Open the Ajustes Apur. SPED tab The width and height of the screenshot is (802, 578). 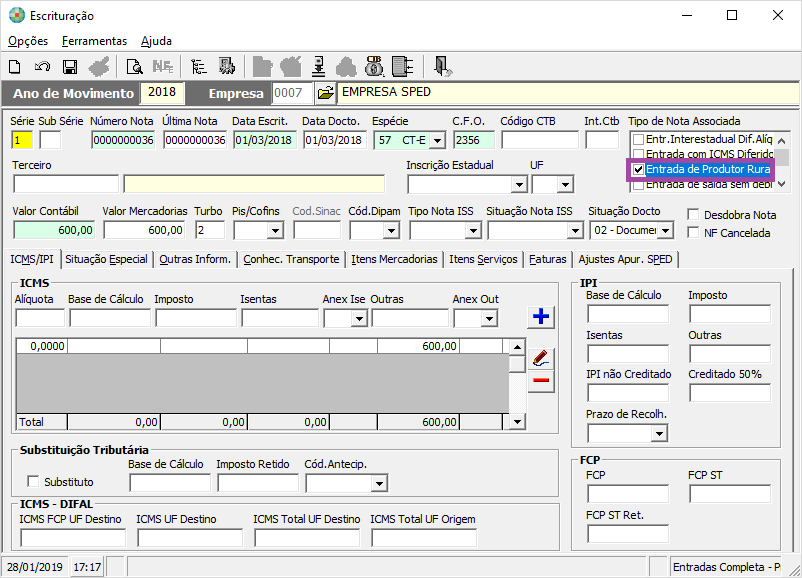coord(626,259)
